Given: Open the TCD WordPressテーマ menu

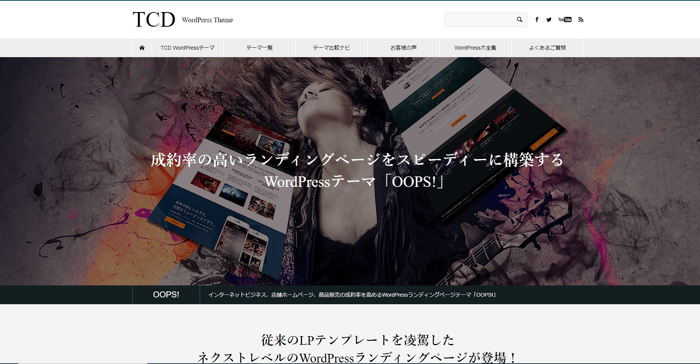Looking at the screenshot, I should [x=188, y=48].
